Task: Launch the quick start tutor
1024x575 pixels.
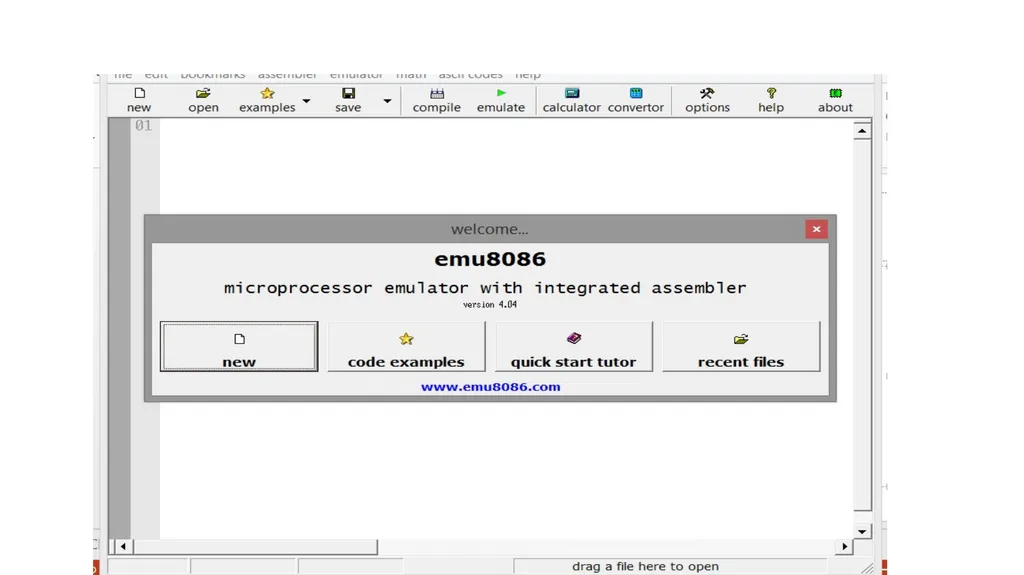Action: [573, 346]
